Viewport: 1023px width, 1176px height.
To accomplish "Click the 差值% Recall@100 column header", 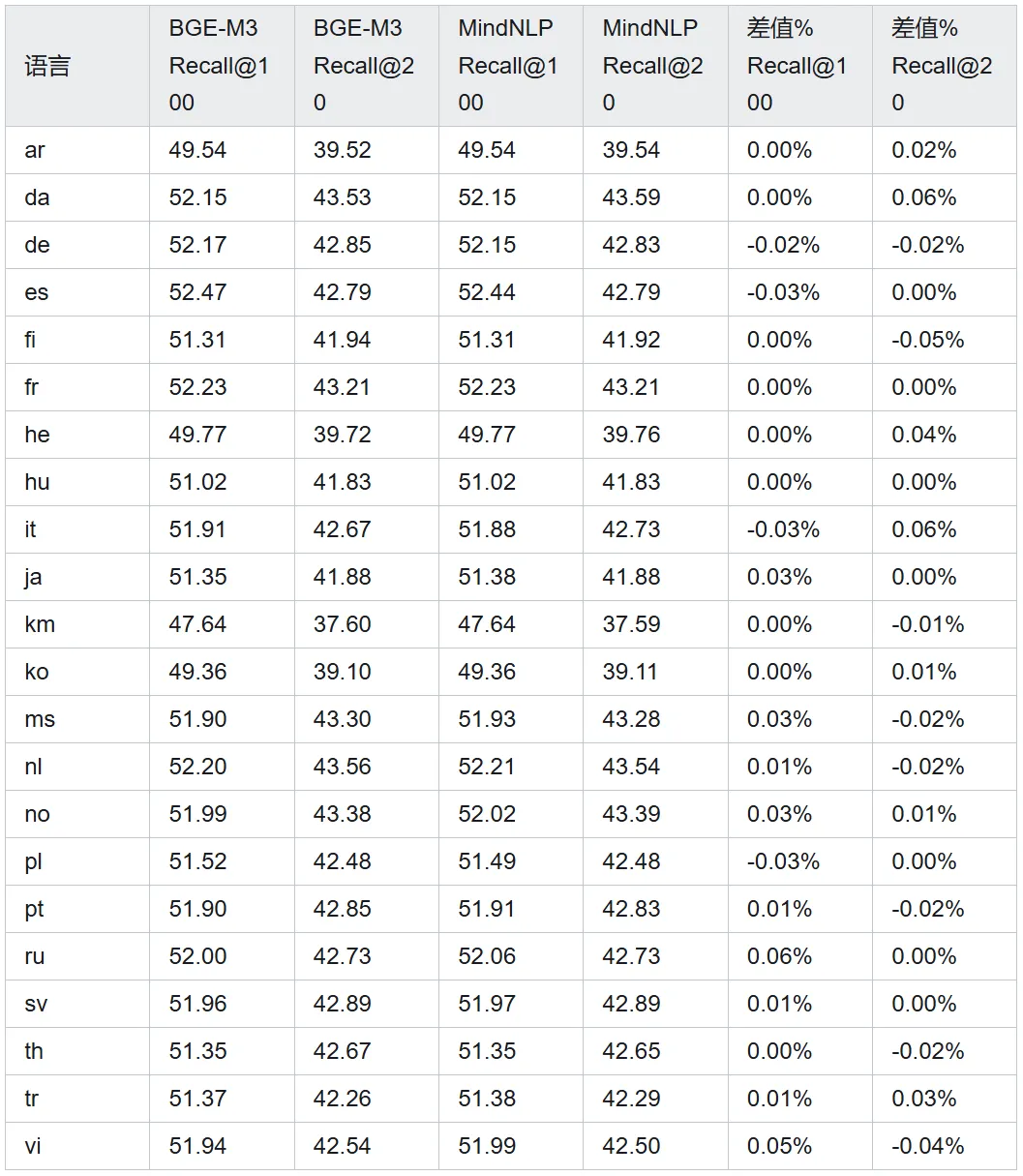I will coord(797,66).
